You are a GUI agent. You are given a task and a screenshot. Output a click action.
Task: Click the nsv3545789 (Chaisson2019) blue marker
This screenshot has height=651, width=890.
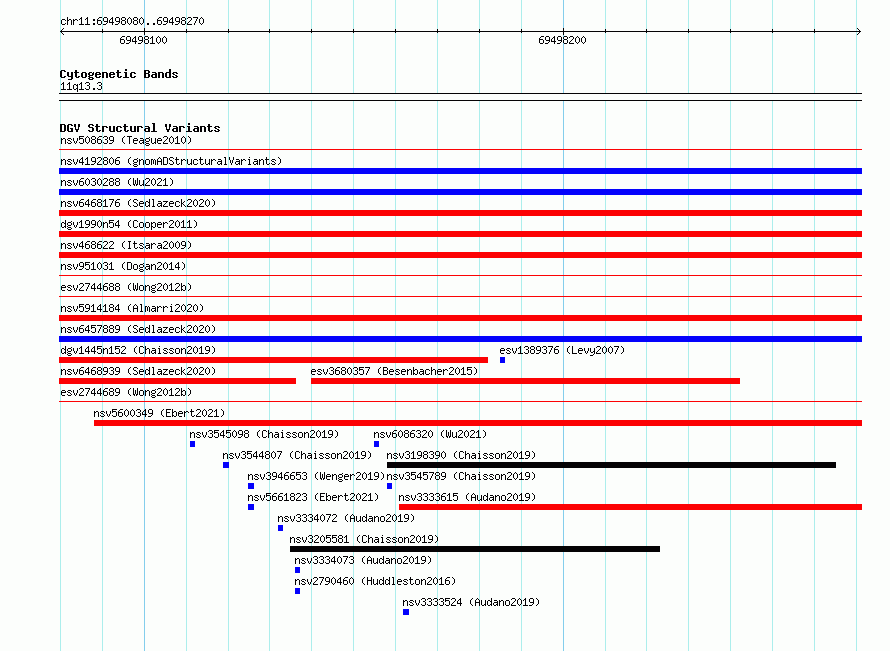click(x=389, y=486)
